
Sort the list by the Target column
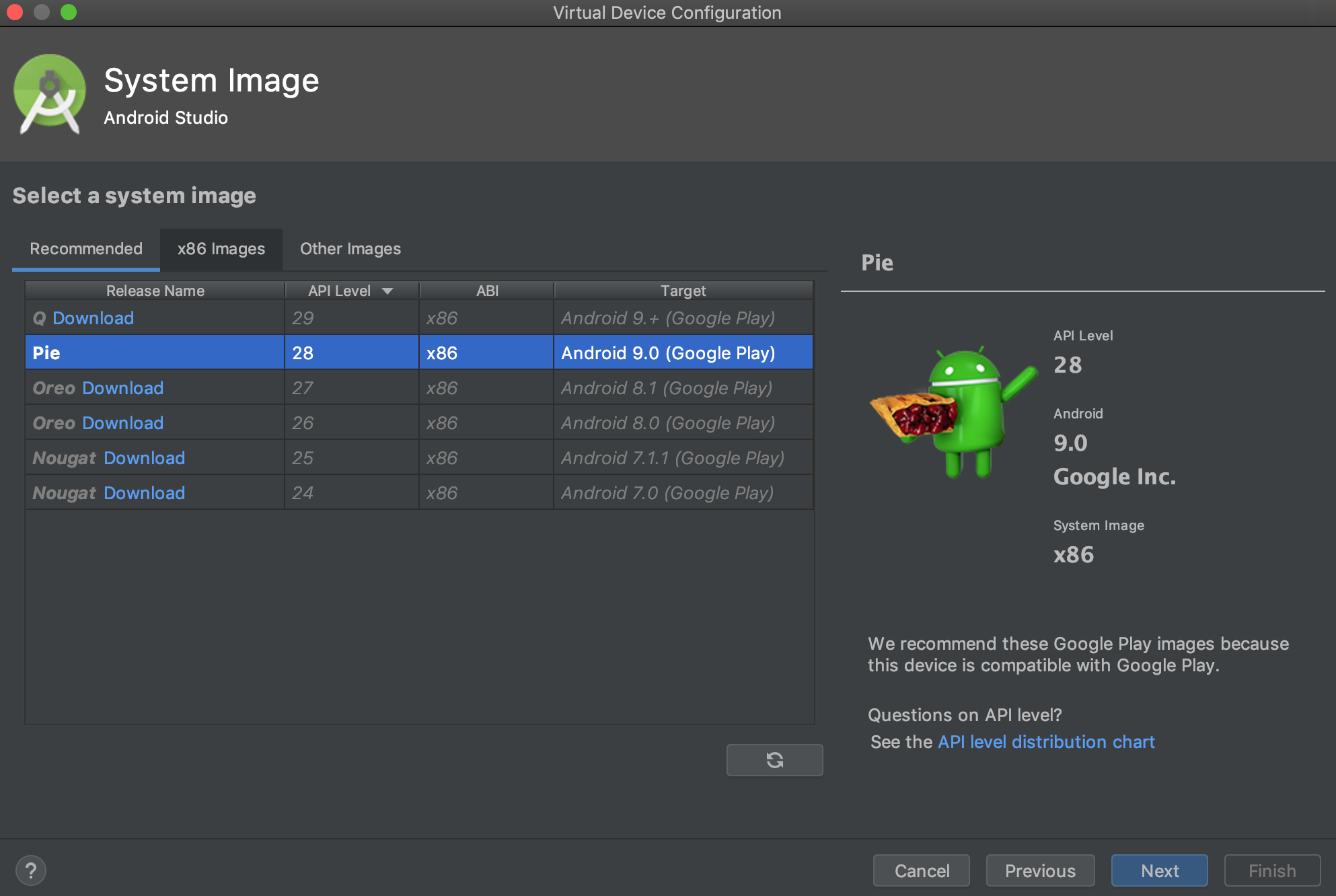683,291
